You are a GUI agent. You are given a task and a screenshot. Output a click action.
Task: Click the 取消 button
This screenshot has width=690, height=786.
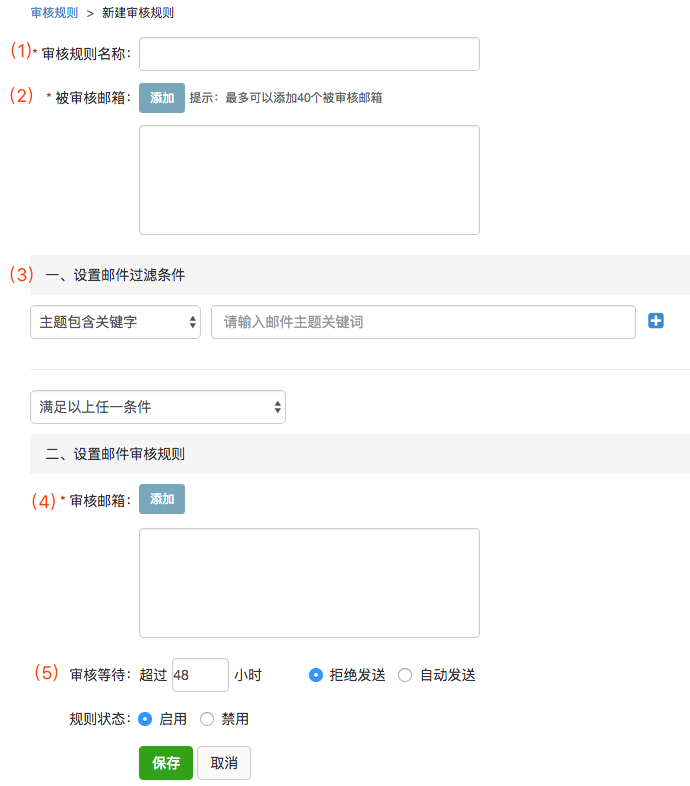tap(224, 763)
